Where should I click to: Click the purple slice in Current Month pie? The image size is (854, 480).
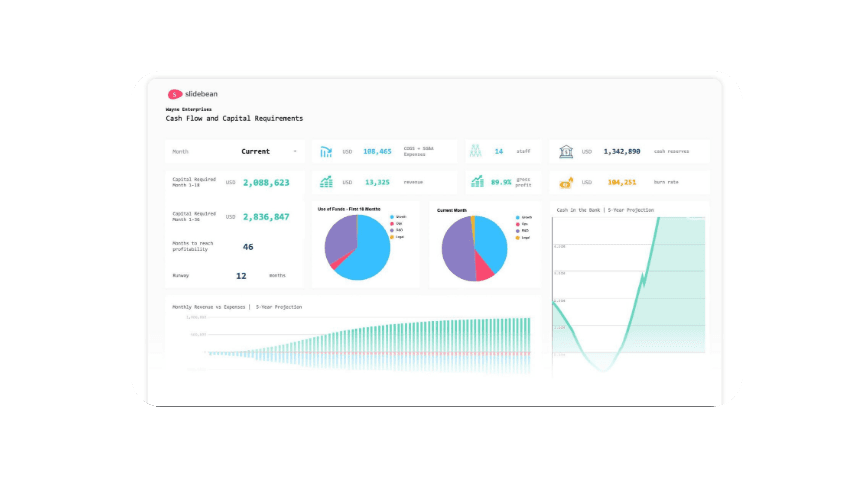click(458, 250)
